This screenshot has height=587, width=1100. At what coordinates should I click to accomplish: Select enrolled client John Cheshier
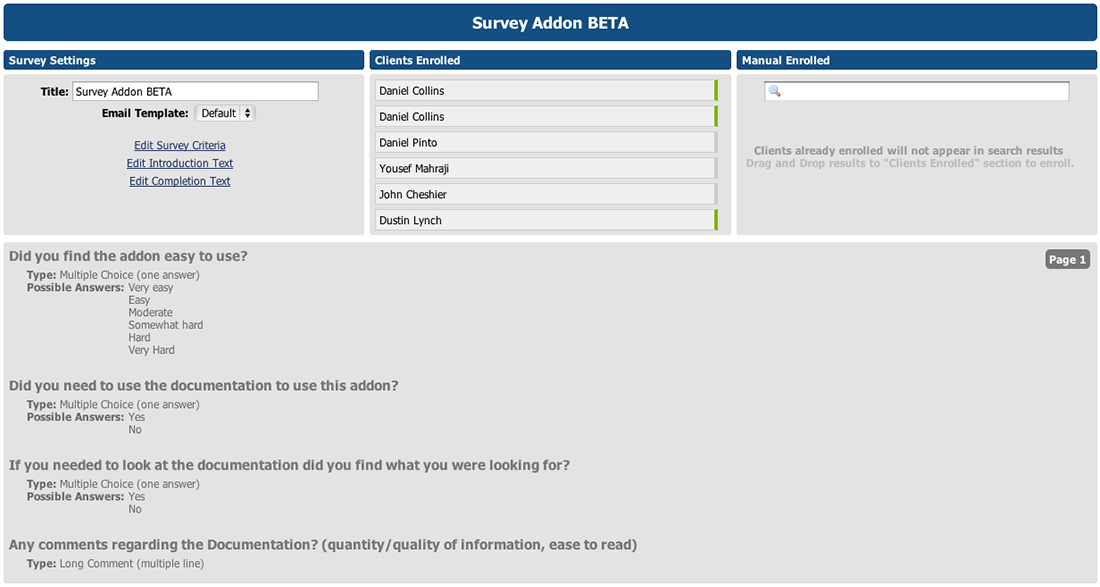coord(545,195)
